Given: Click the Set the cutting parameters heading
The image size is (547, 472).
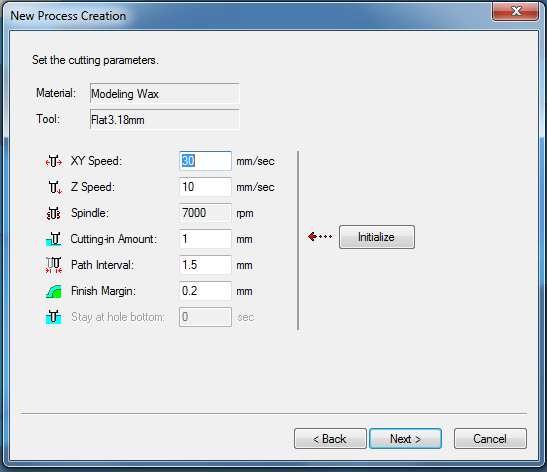Looking at the screenshot, I should click(x=95, y=60).
